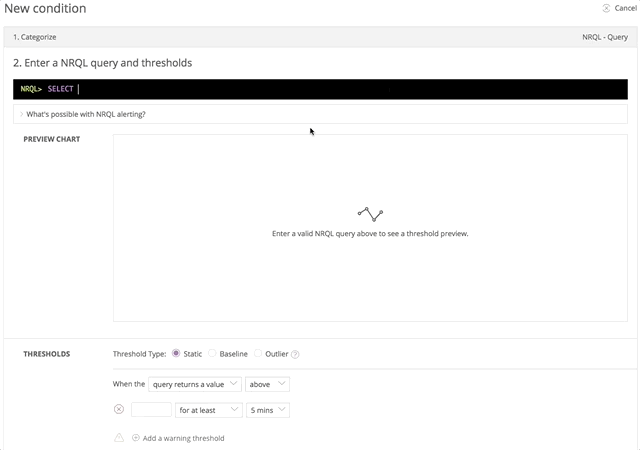Select the Outlier threshold type

click(258, 353)
